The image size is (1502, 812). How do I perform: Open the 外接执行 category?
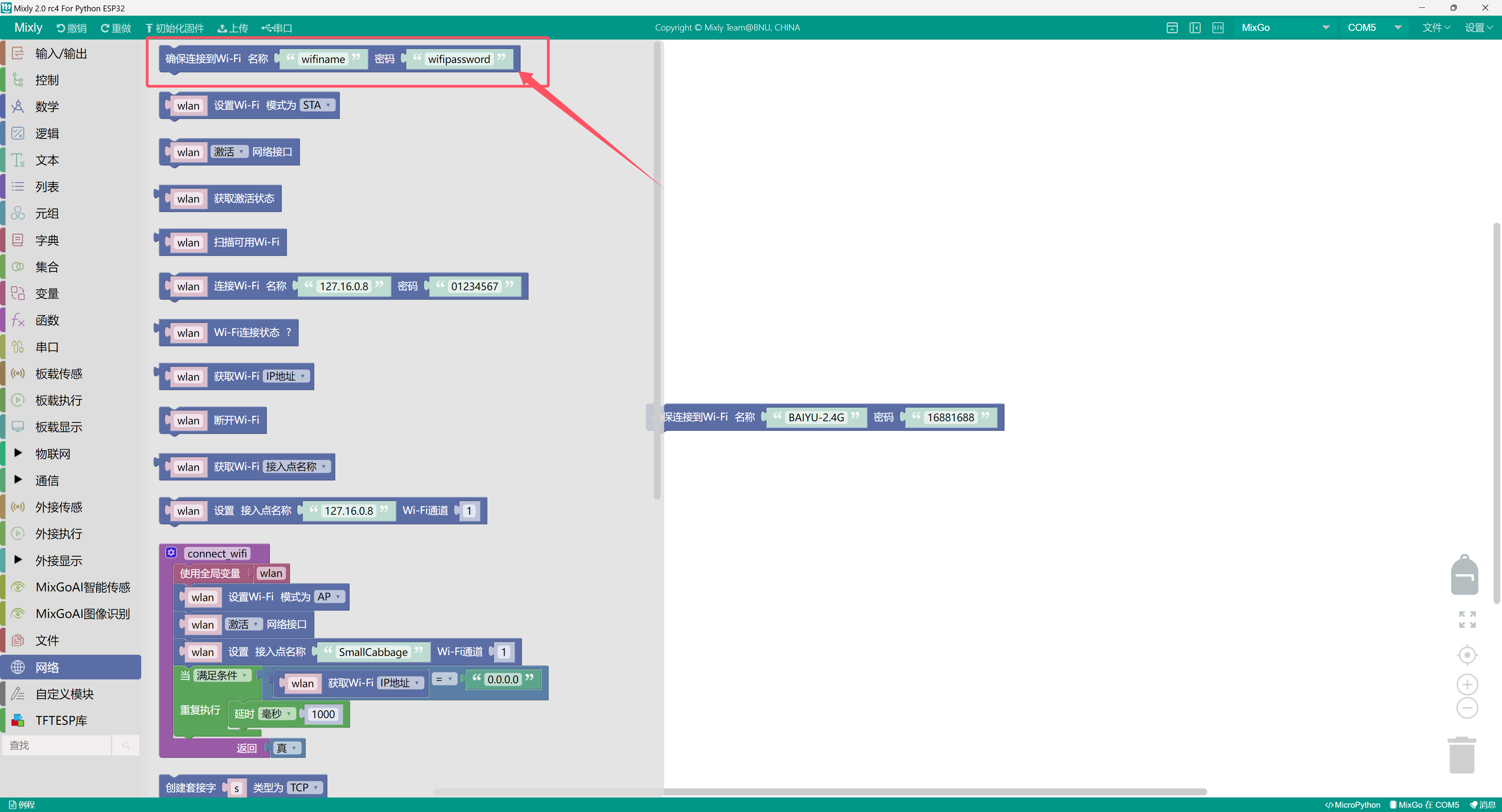pyautogui.click(x=70, y=534)
